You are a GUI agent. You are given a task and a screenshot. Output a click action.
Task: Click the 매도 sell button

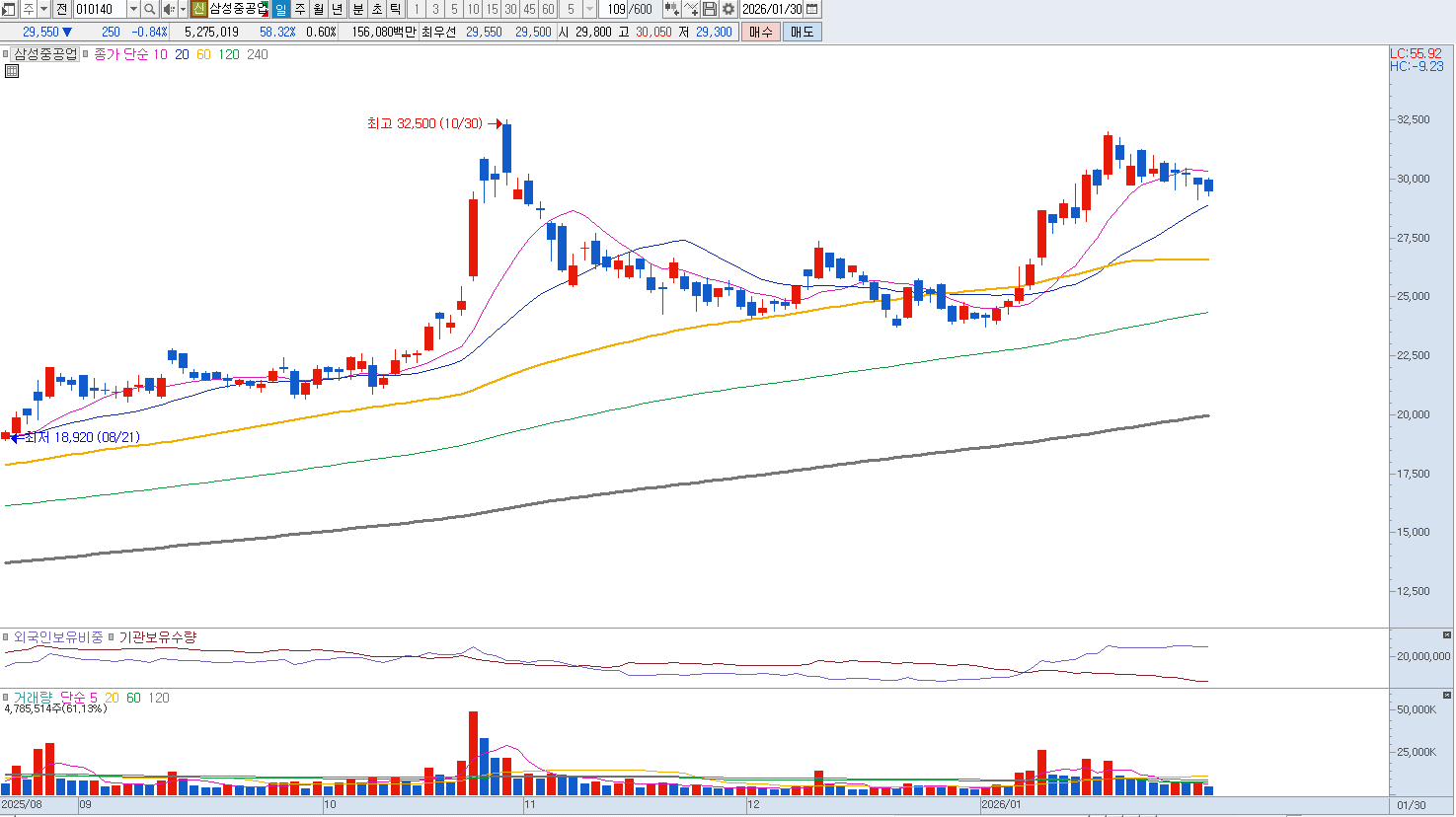point(802,32)
